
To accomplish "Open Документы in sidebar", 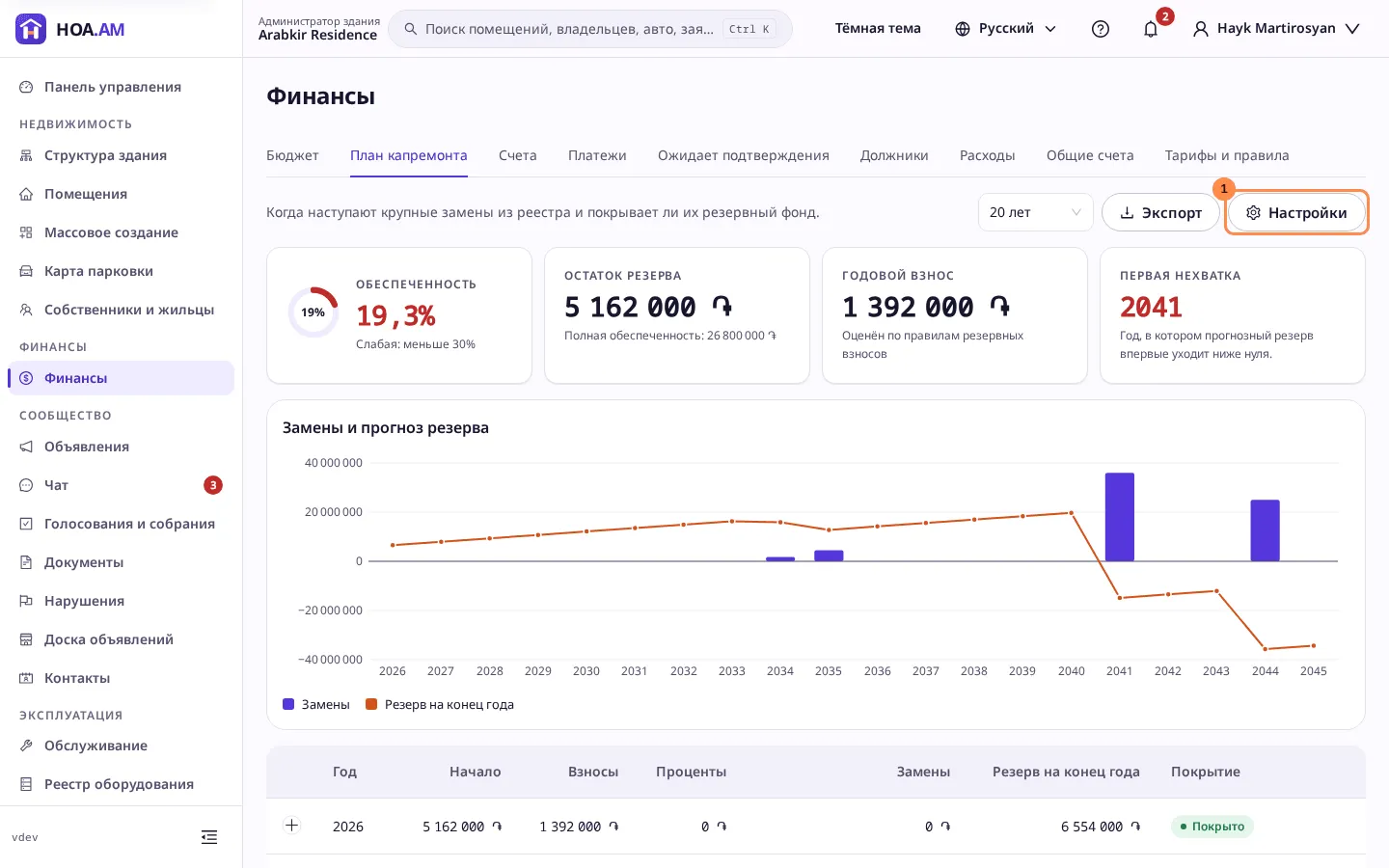I will coord(121,562).
